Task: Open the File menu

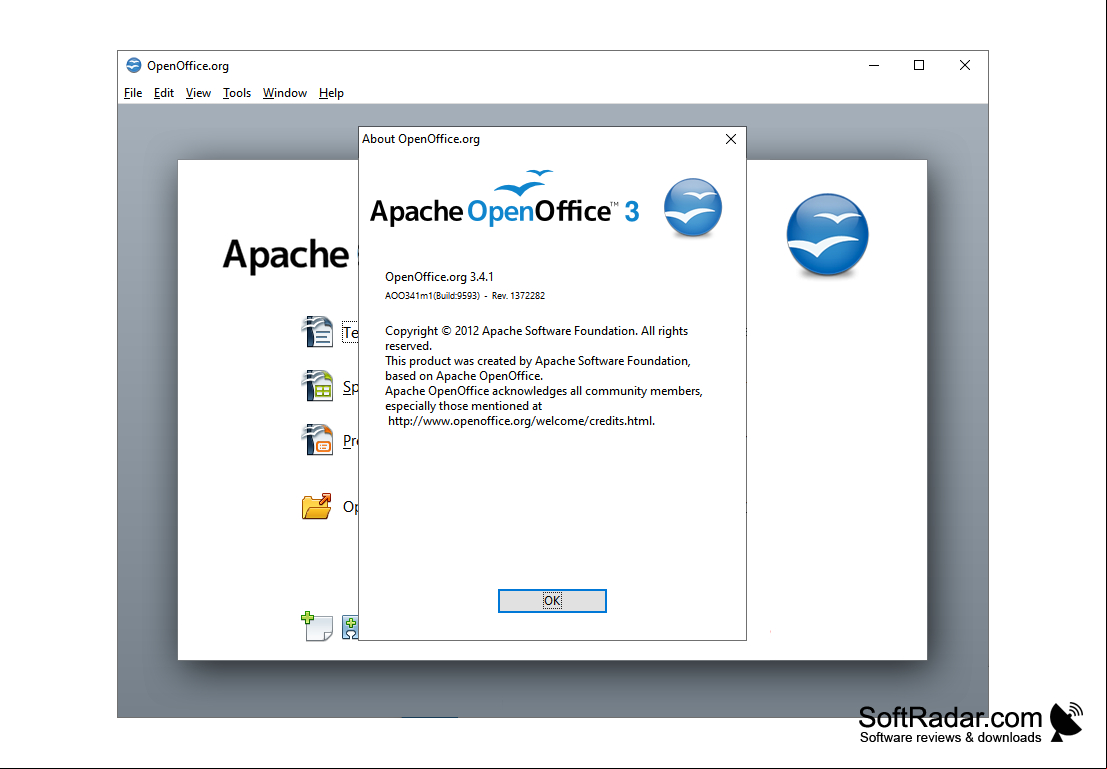Action: (133, 93)
